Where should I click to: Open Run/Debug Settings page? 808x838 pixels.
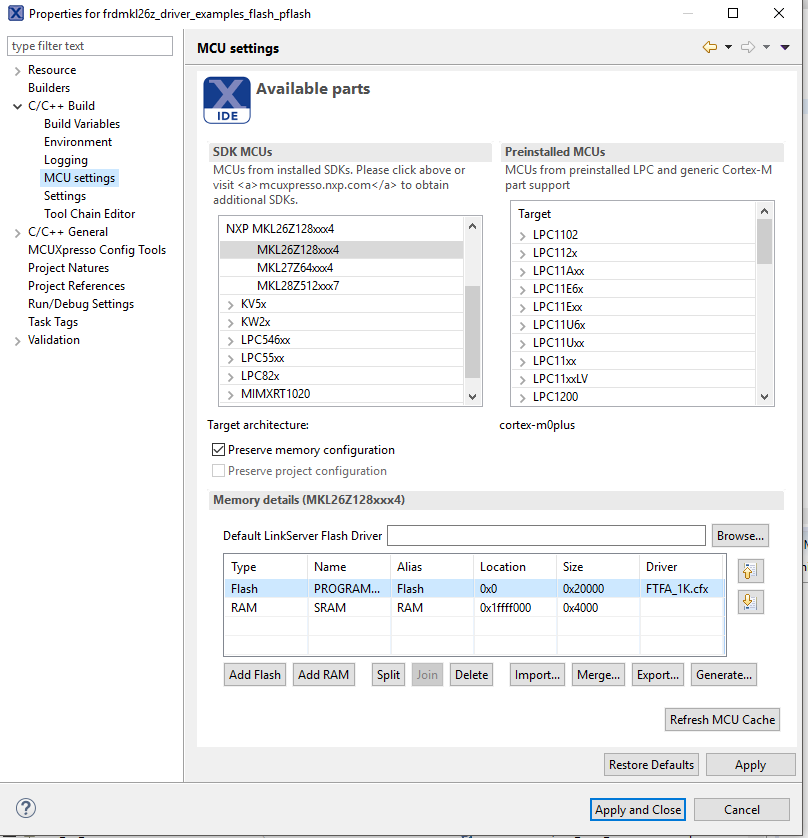(81, 304)
